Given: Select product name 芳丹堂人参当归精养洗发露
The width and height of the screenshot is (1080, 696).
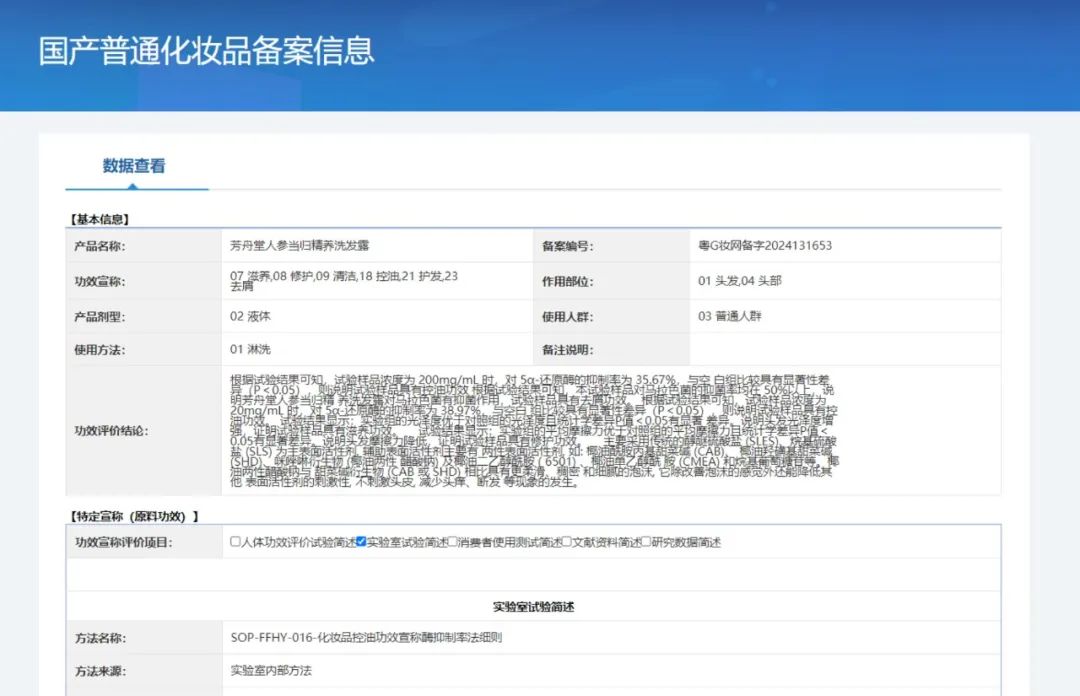Looking at the screenshot, I should 300,245.
